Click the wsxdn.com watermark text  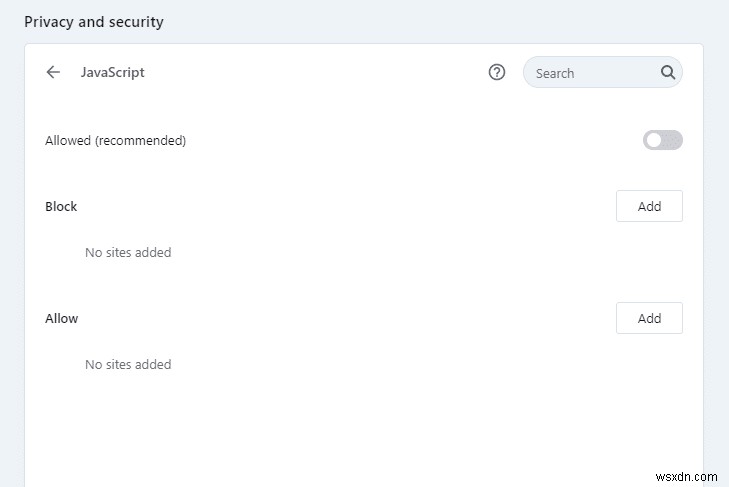tap(690, 474)
